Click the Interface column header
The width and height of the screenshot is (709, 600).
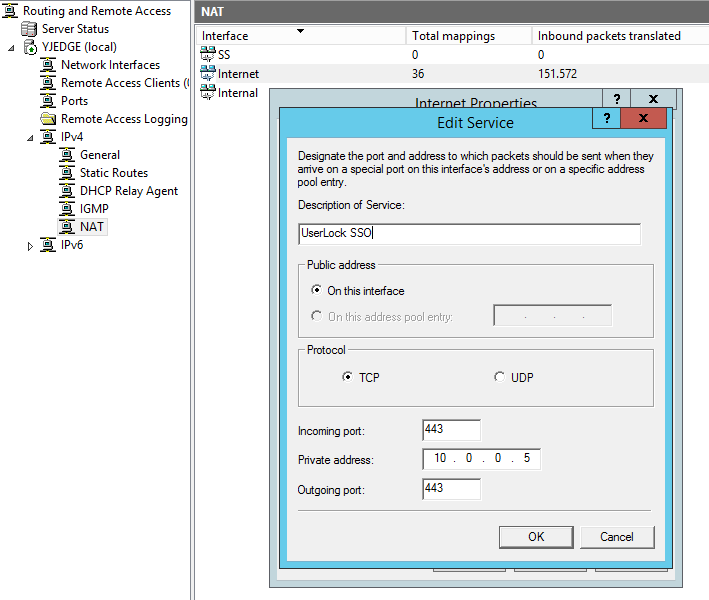(x=301, y=36)
